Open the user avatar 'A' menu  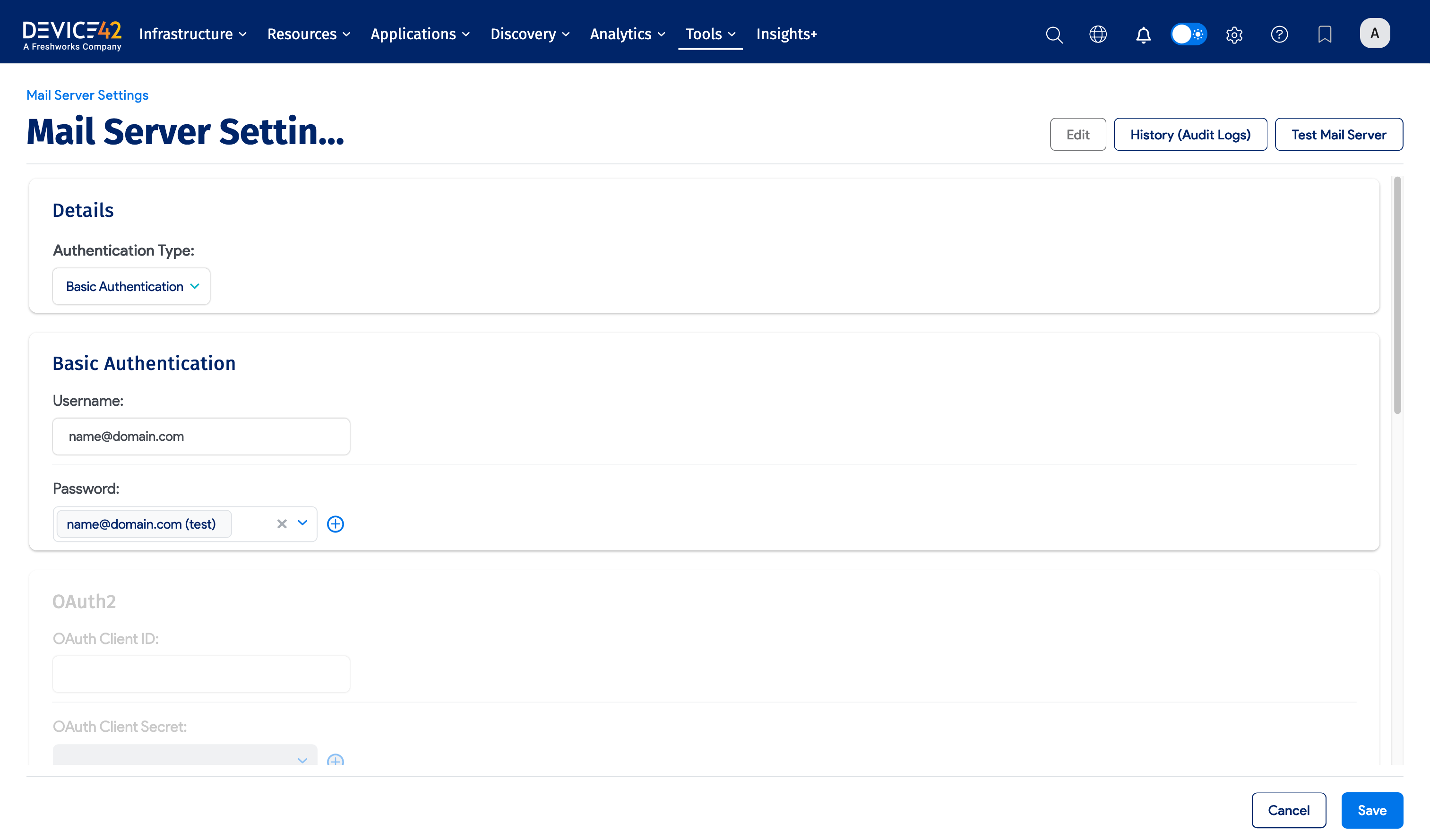click(x=1374, y=34)
